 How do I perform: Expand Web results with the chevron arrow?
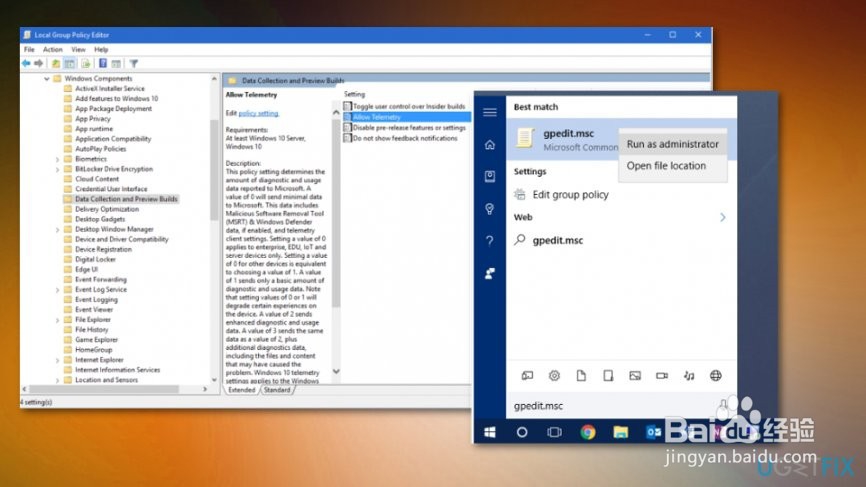[722, 218]
